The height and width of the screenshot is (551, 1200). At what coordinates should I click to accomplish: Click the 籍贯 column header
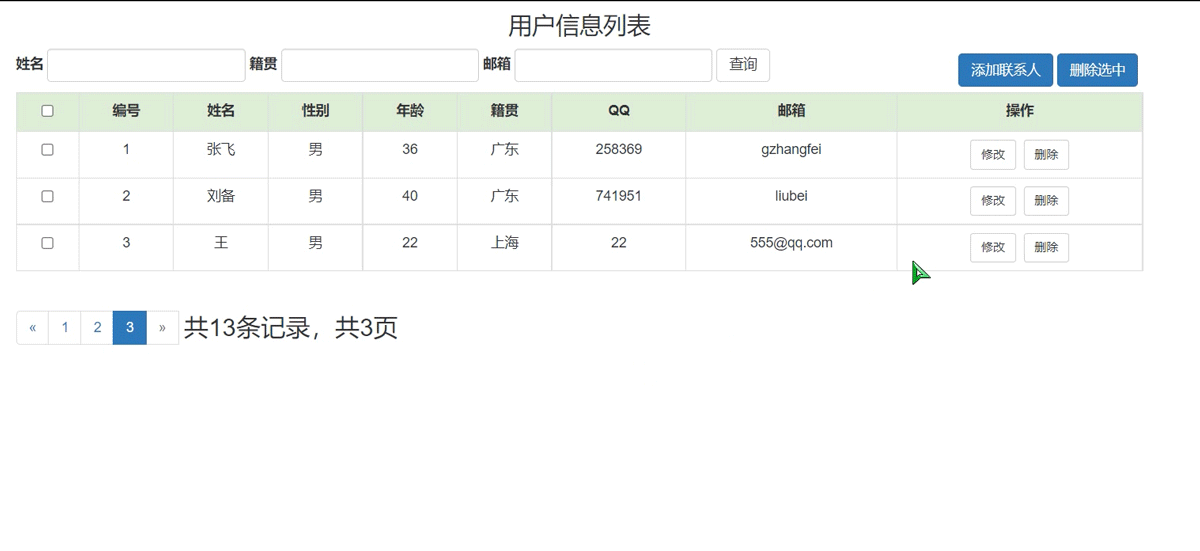[x=505, y=111]
